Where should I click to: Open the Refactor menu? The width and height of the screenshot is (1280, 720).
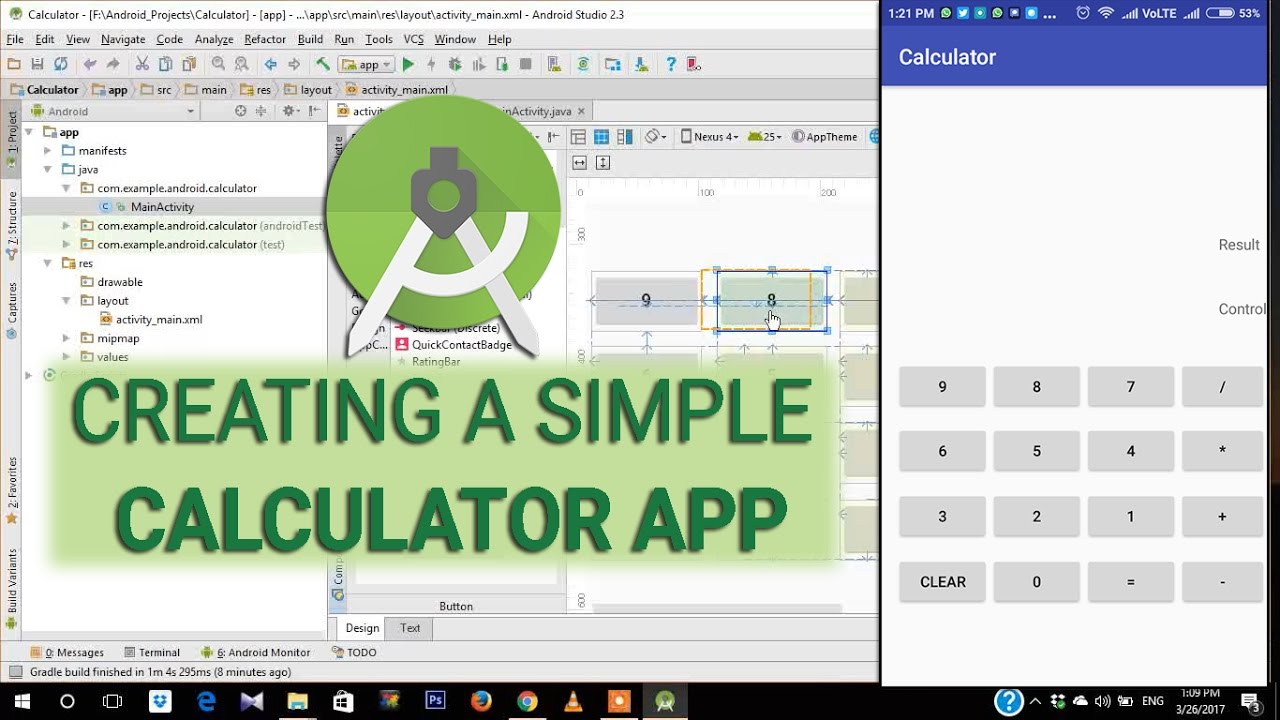coord(265,39)
